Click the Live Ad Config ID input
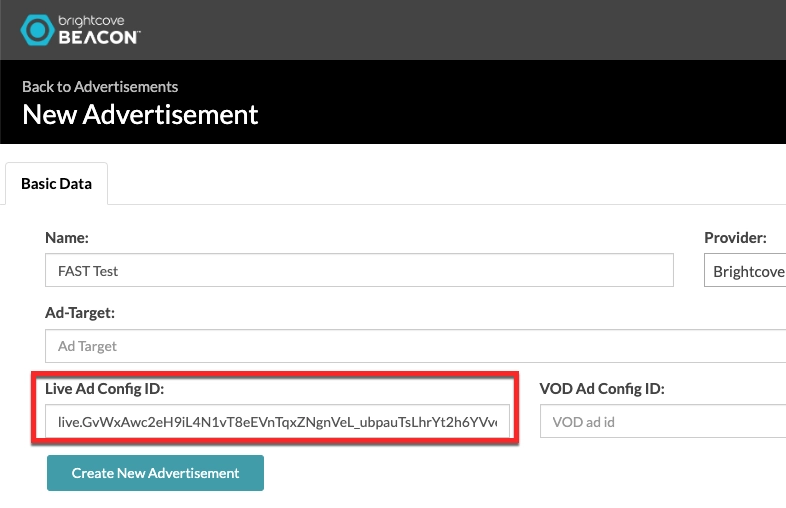786x508 pixels. click(277, 422)
